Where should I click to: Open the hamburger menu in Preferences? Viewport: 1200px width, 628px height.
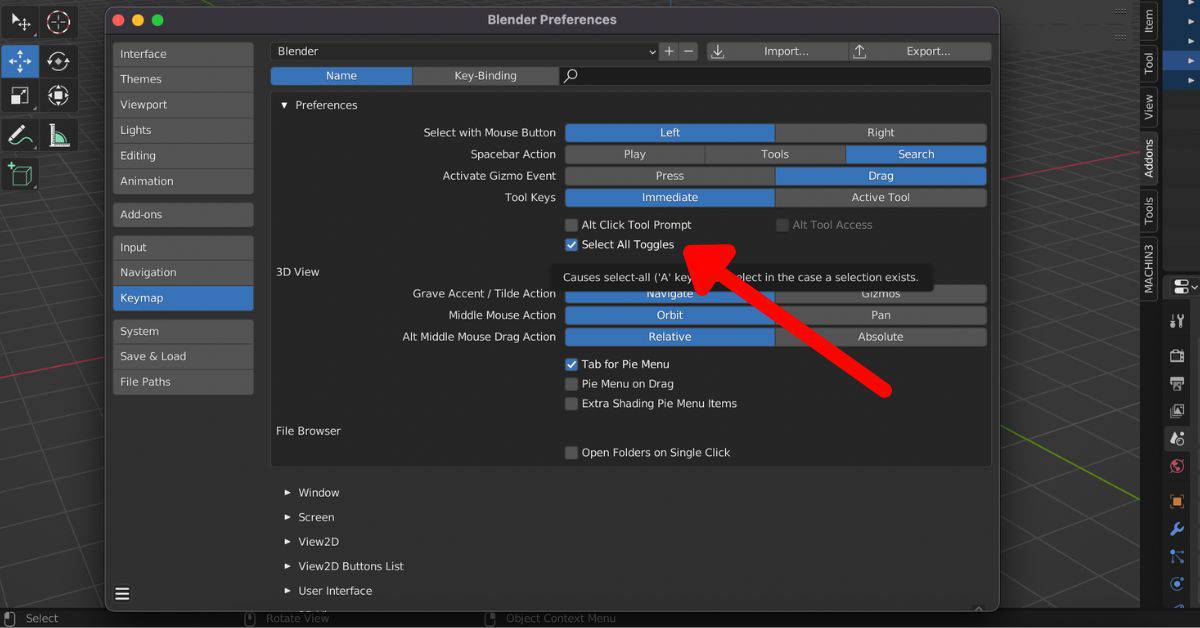point(122,594)
